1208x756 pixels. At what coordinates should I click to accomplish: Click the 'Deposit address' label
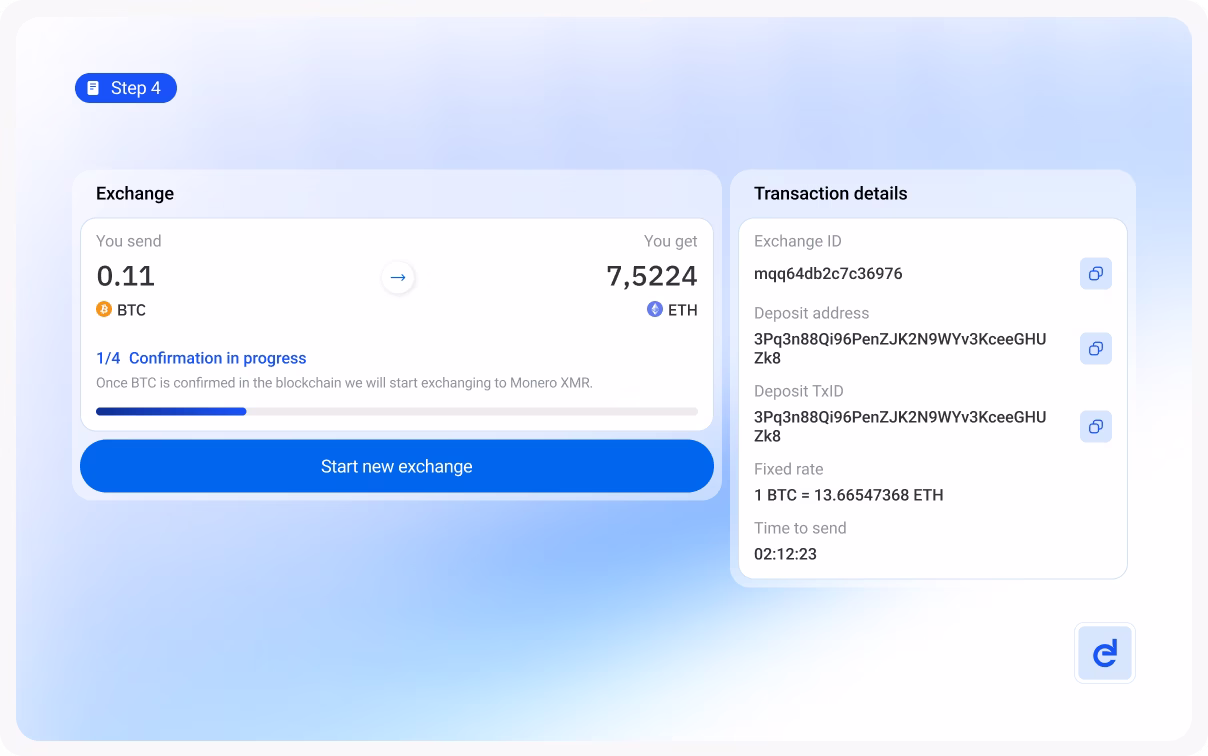coord(812,313)
